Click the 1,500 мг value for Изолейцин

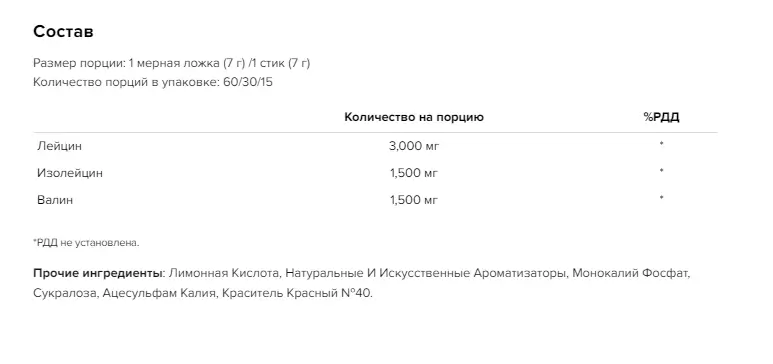pos(414,173)
